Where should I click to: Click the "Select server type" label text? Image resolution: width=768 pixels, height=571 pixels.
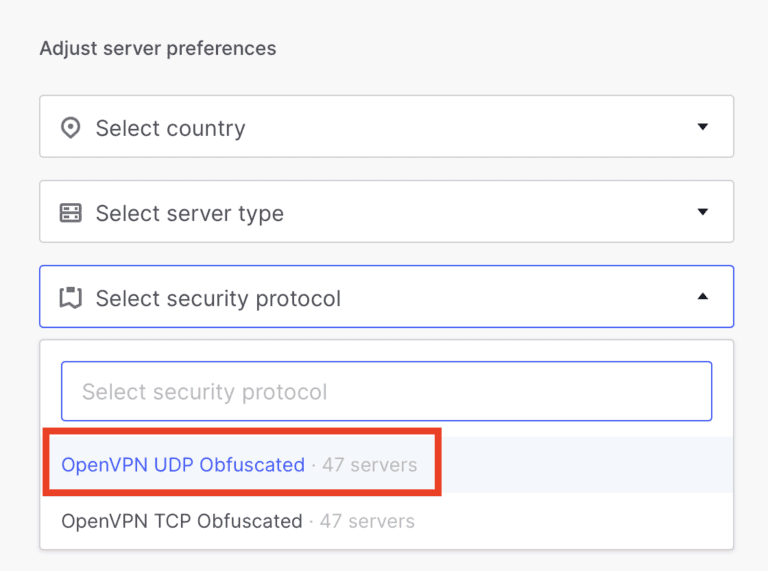click(189, 213)
